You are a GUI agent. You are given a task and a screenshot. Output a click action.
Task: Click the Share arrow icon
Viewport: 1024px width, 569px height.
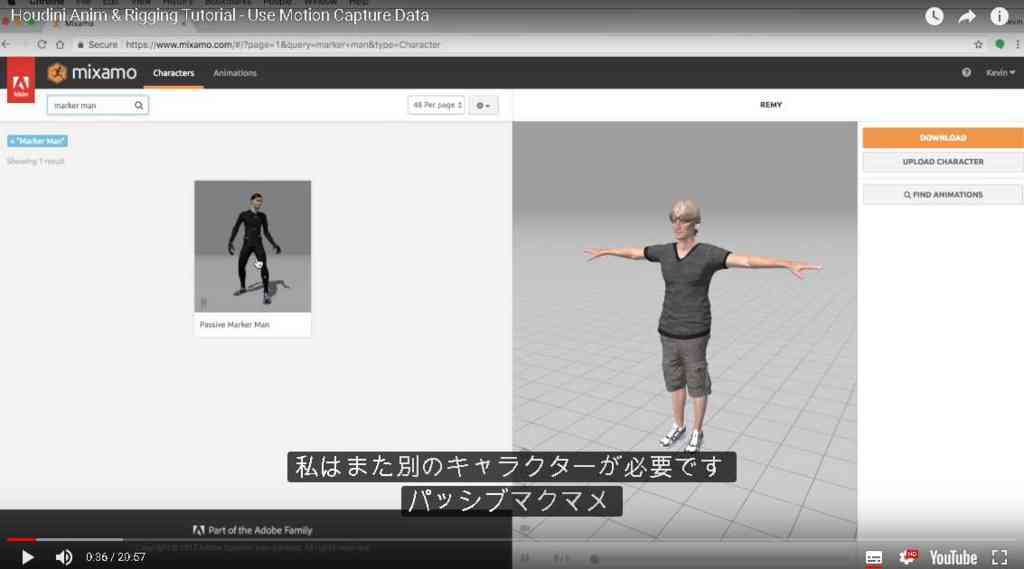(x=967, y=16)
